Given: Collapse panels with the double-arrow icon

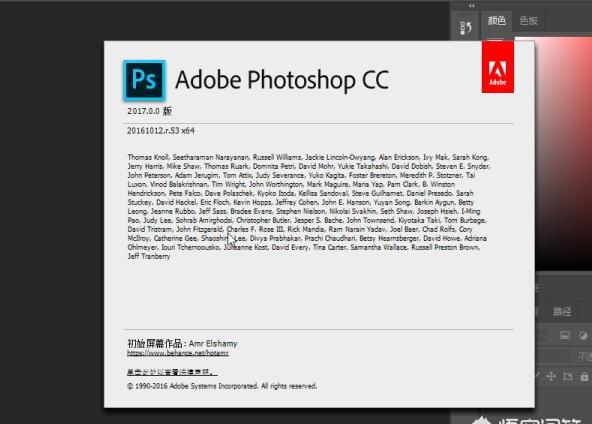Looking at the screenshot, I should 472,6.
